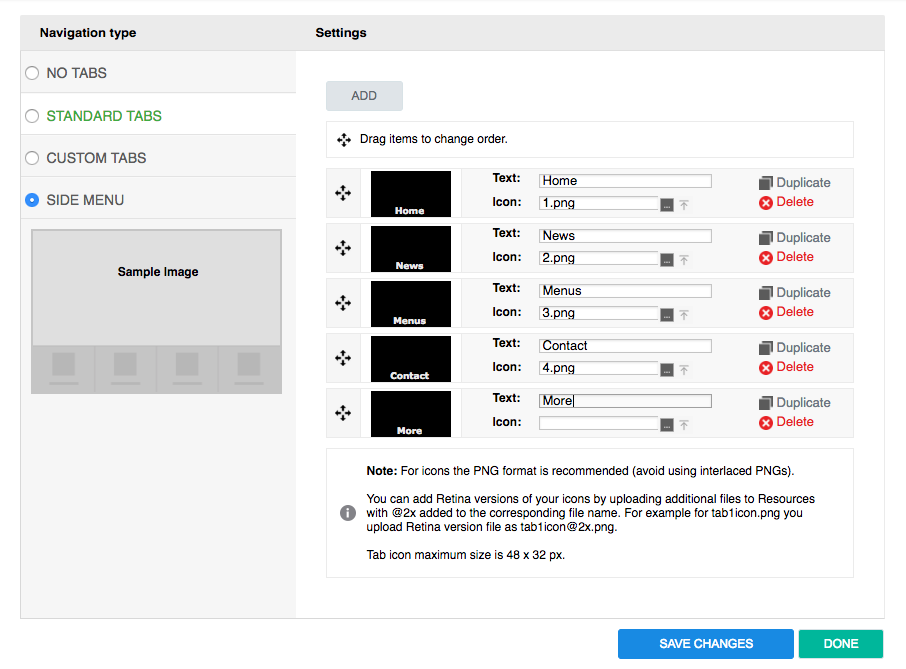Select the SIDE MENU radio button
906x669 pixels.
pyautogui.click(x=32, y=200)
